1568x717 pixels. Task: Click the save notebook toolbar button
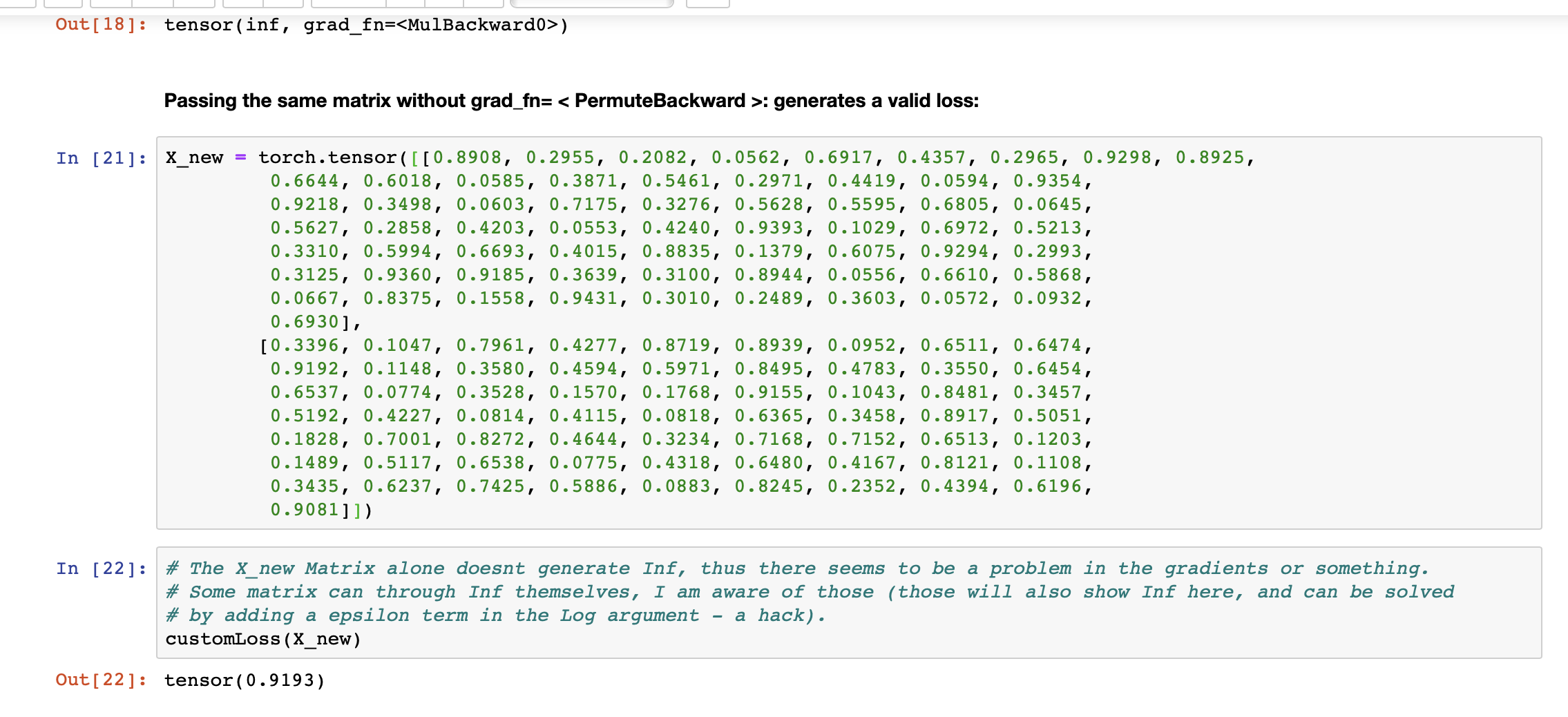(x=17, y=3)
